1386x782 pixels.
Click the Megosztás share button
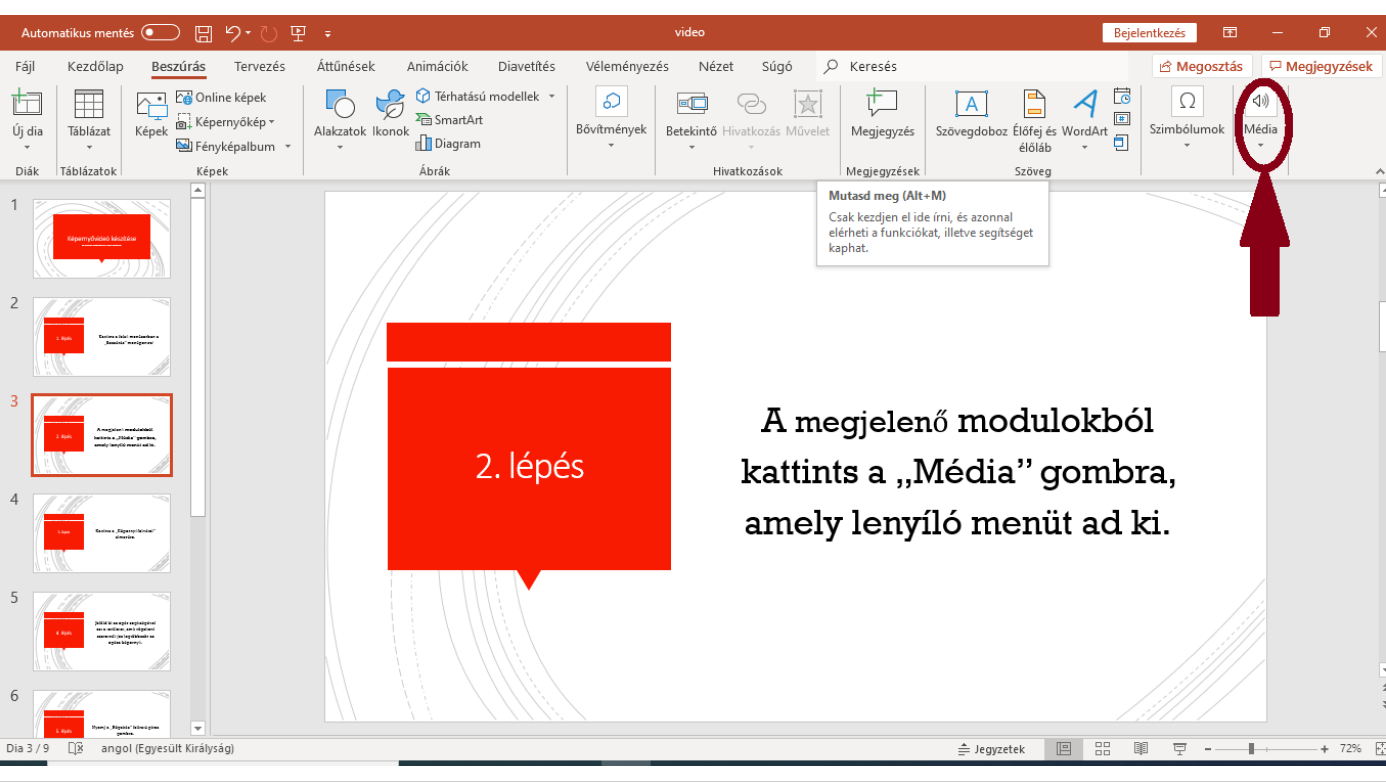pyautogui.click(x=1203, y=66)
